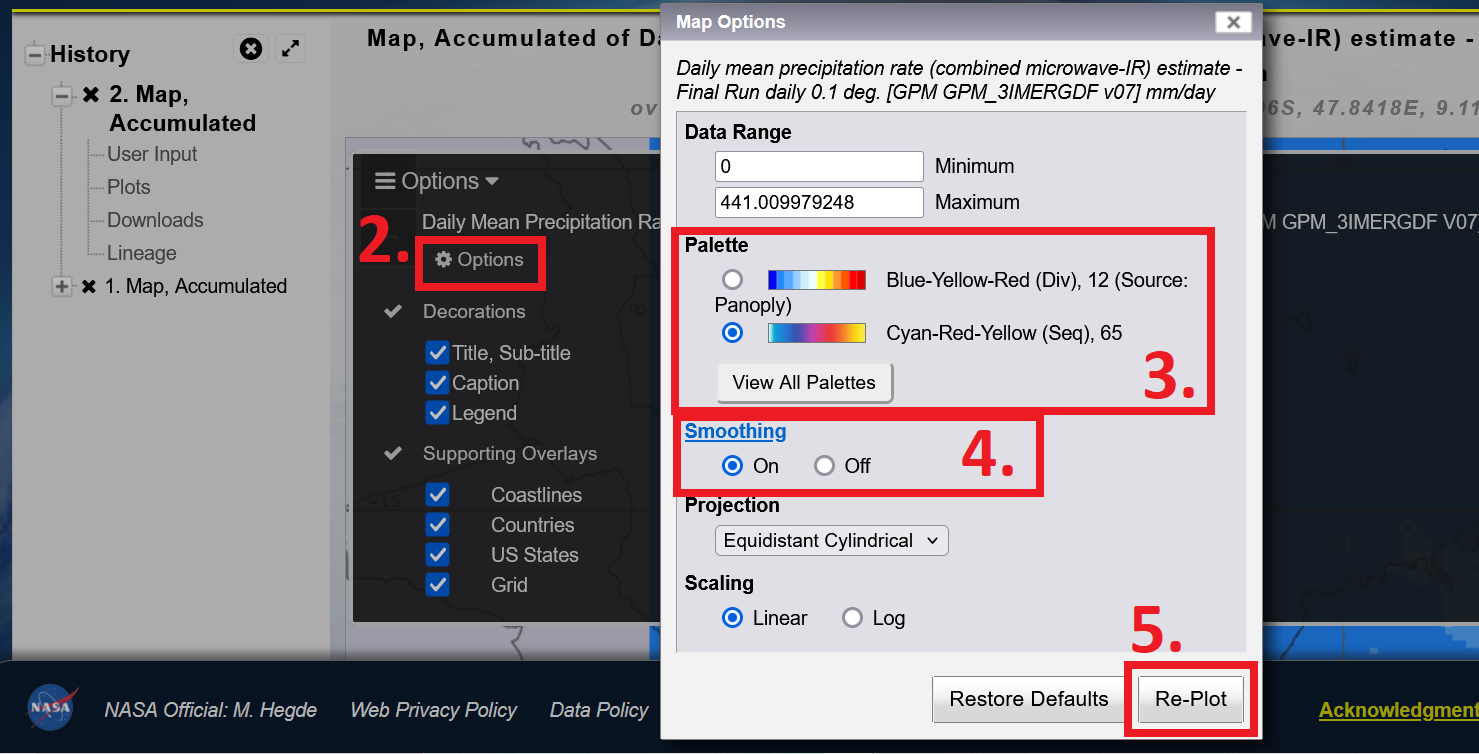Delete history item 1 using its X icon
This screenshot has width=1479, height=754.
[89, 287]
